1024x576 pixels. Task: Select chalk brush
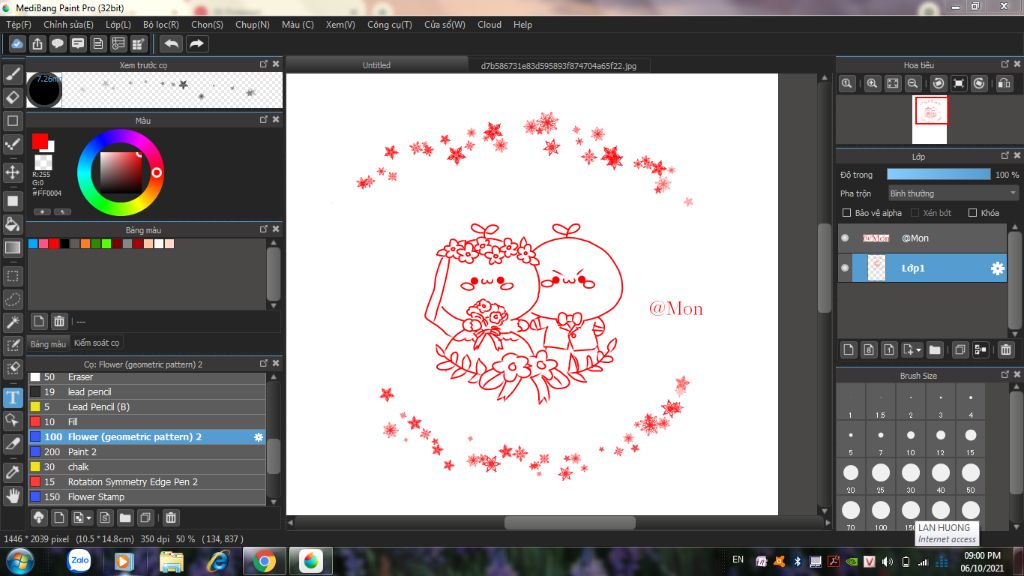147,467
